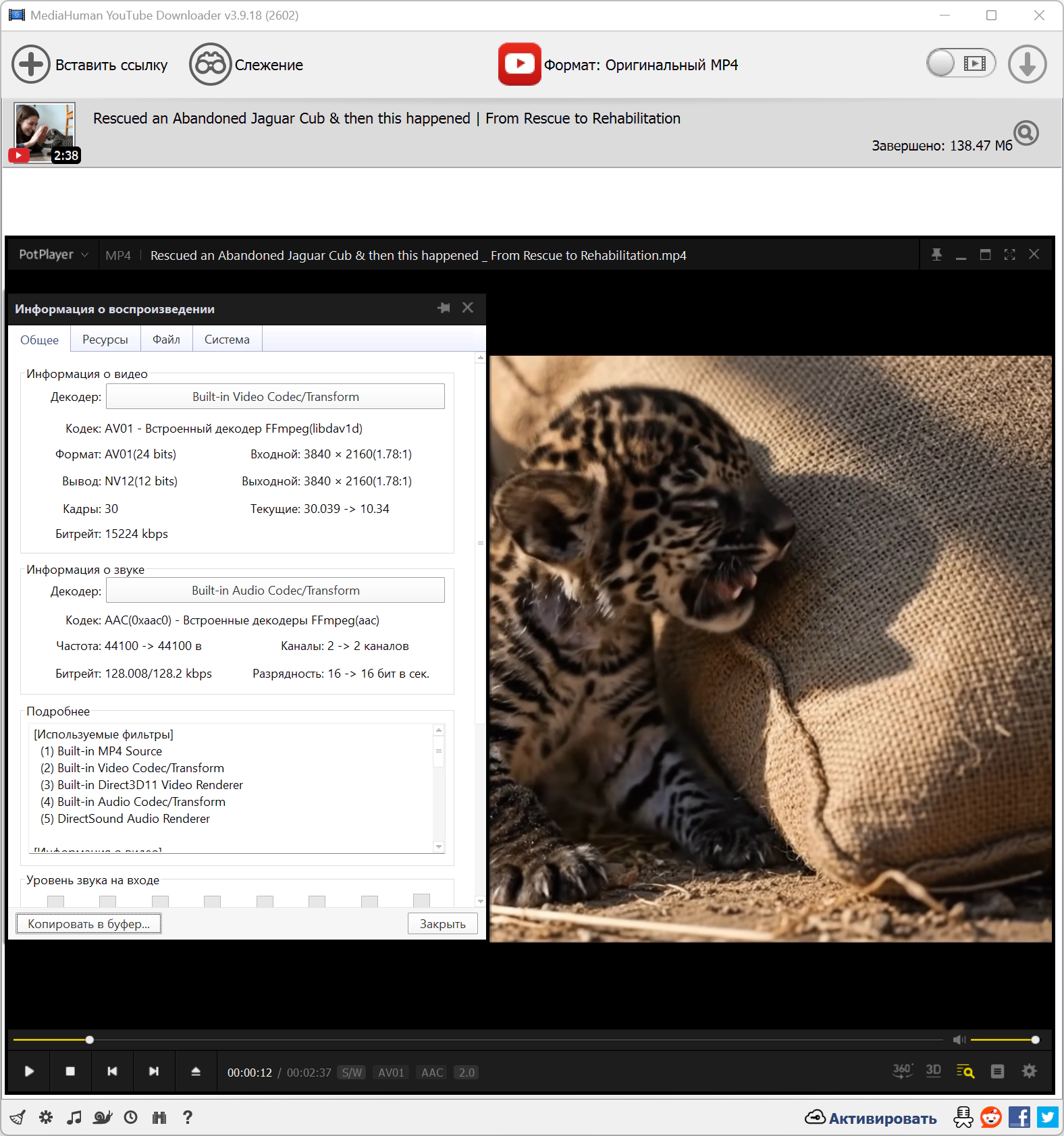This screenshot has height=1136, width=1064.
Task: Open Built-in Audio Codec/Transform decoder selector
Action: pyautogui.click(x=275, y=591)
